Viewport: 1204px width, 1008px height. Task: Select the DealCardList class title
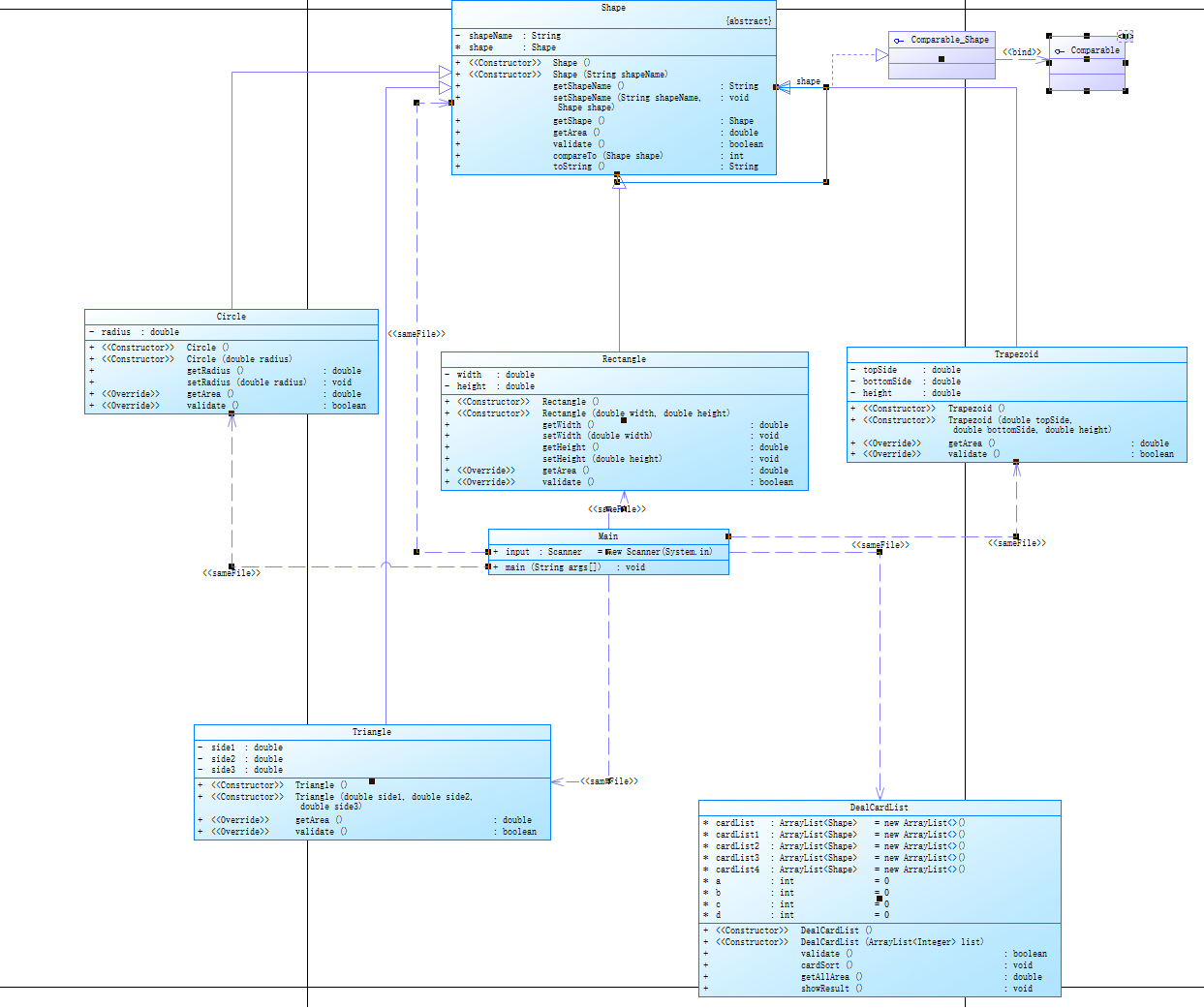[880, 808]
